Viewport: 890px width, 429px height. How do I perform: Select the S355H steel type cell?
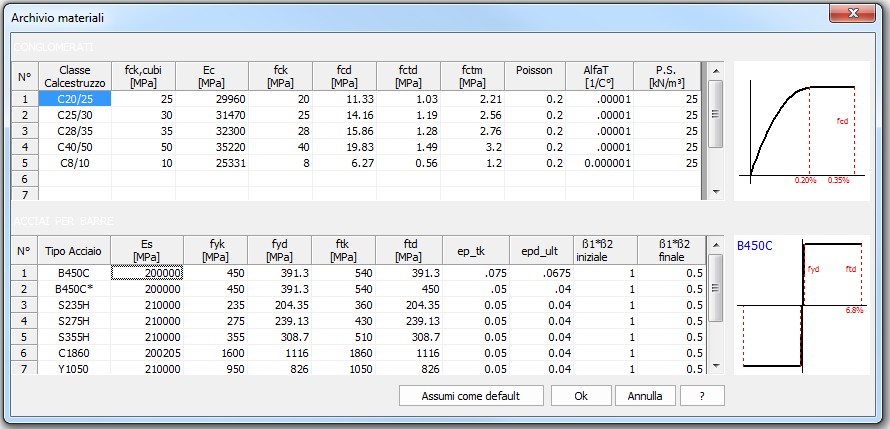pyautogui.click(x=74, y=337)
